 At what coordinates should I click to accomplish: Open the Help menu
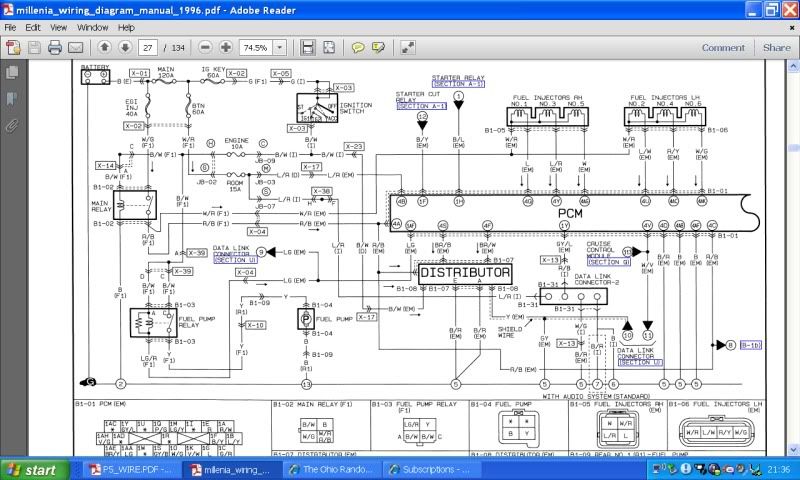126,28
